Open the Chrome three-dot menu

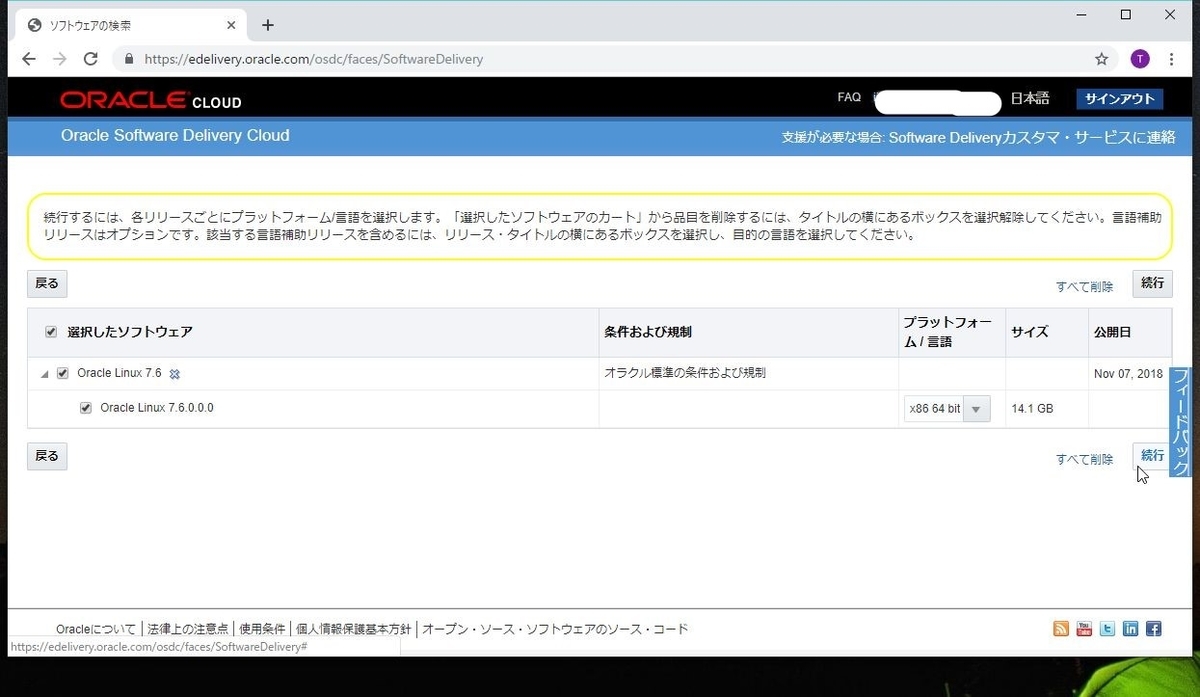pos(1171,59)
